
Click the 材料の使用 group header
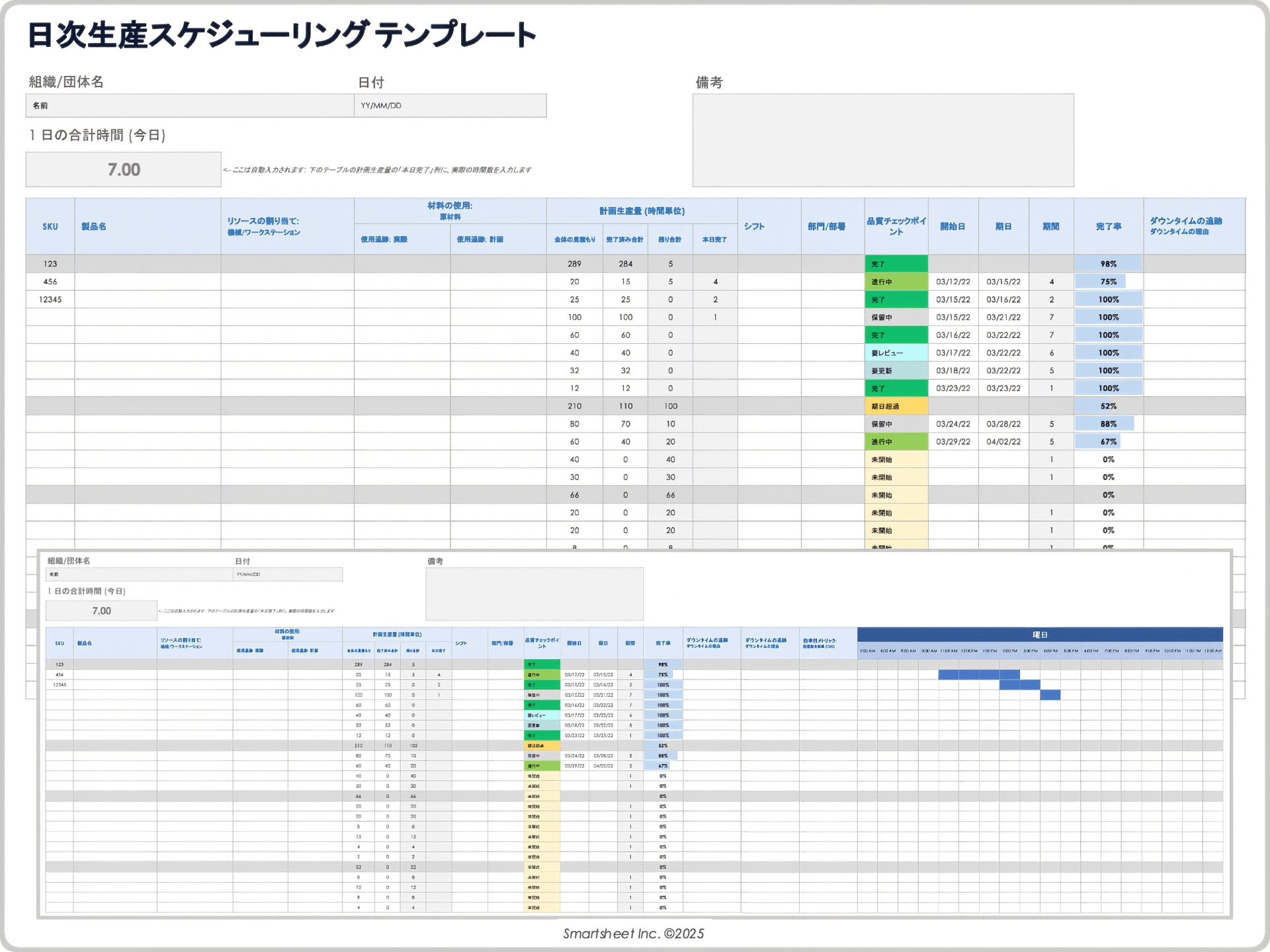click(x=450, y=211)
